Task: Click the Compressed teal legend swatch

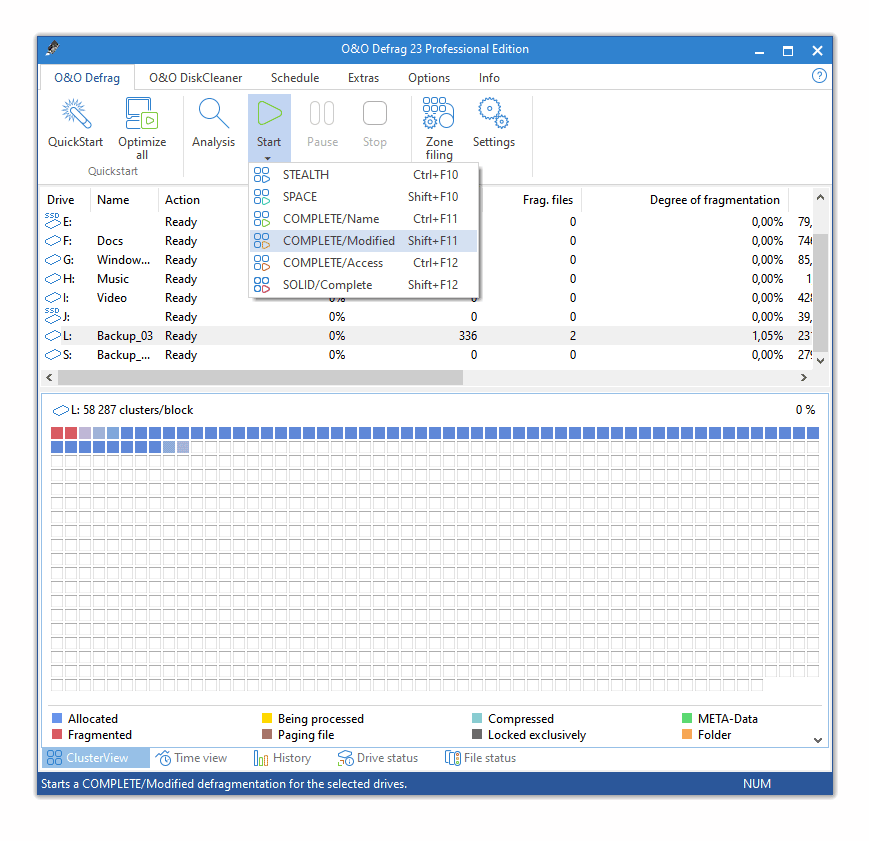Action: tap(477, 718)
